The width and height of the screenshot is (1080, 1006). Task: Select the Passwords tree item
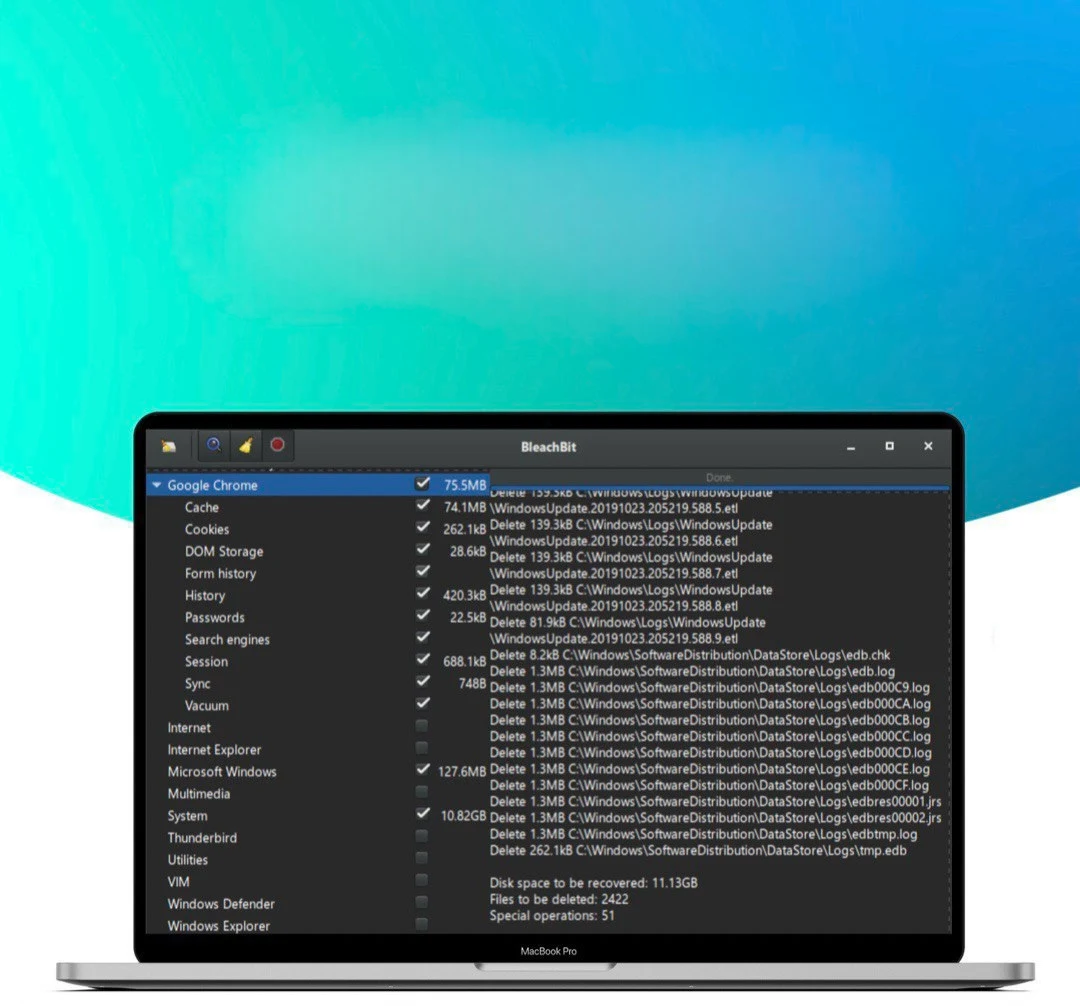click(215, 618)
